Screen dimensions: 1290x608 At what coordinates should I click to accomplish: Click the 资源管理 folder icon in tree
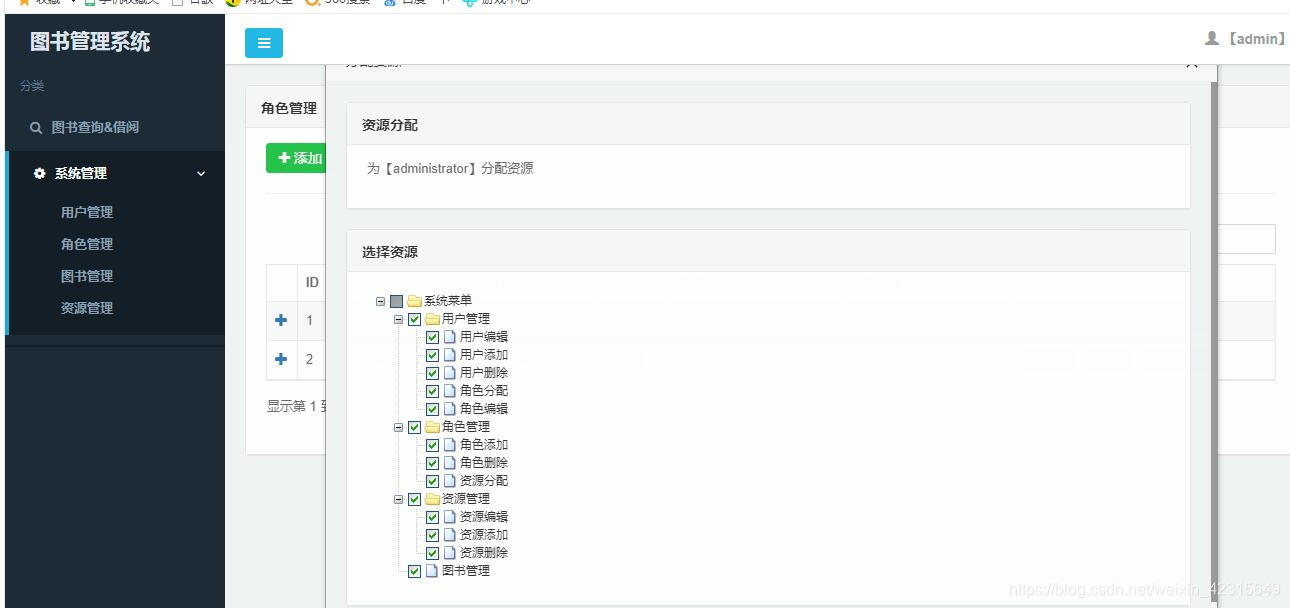432,499
